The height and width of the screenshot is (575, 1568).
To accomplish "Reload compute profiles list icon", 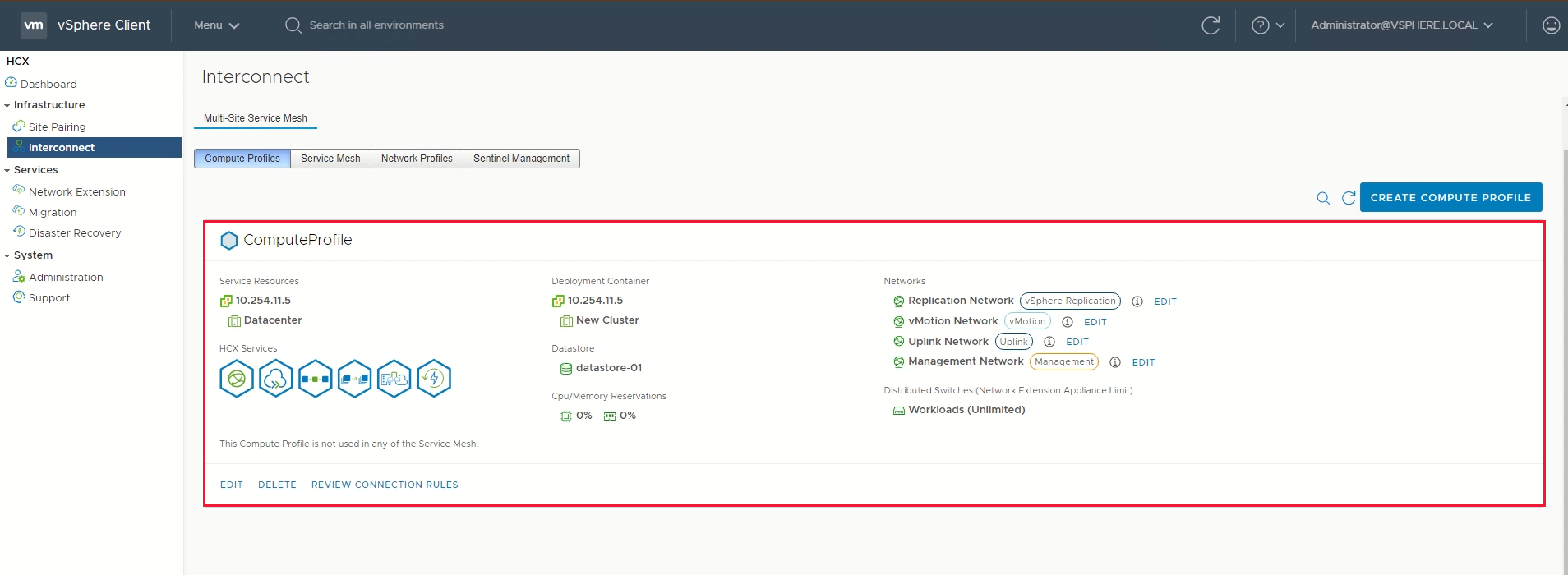I will coord(1349,198).
